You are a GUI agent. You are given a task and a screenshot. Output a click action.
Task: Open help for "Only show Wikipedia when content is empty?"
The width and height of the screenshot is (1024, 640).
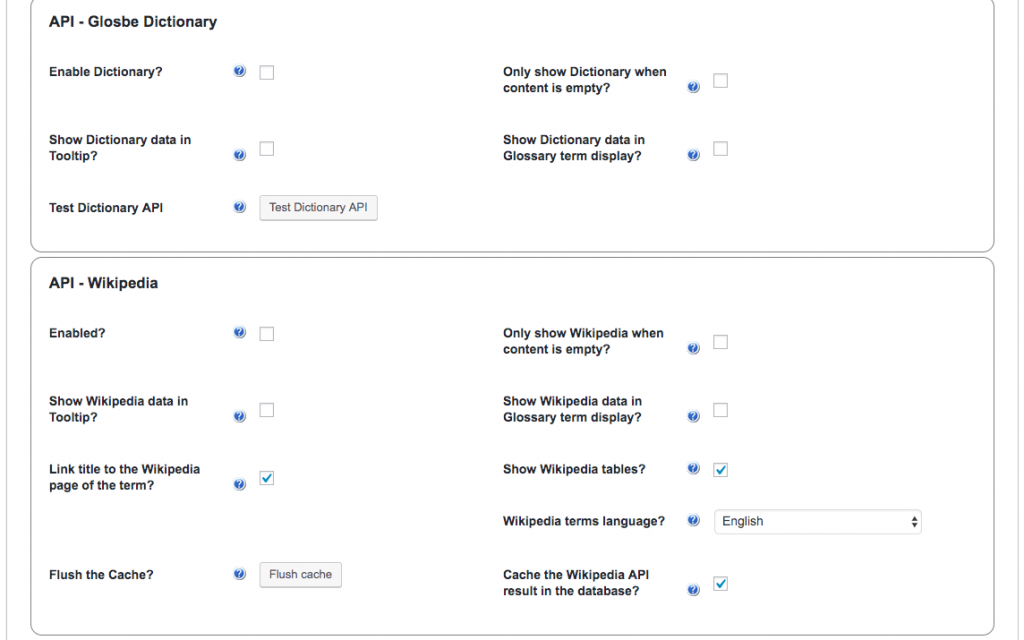pos(693,349)
